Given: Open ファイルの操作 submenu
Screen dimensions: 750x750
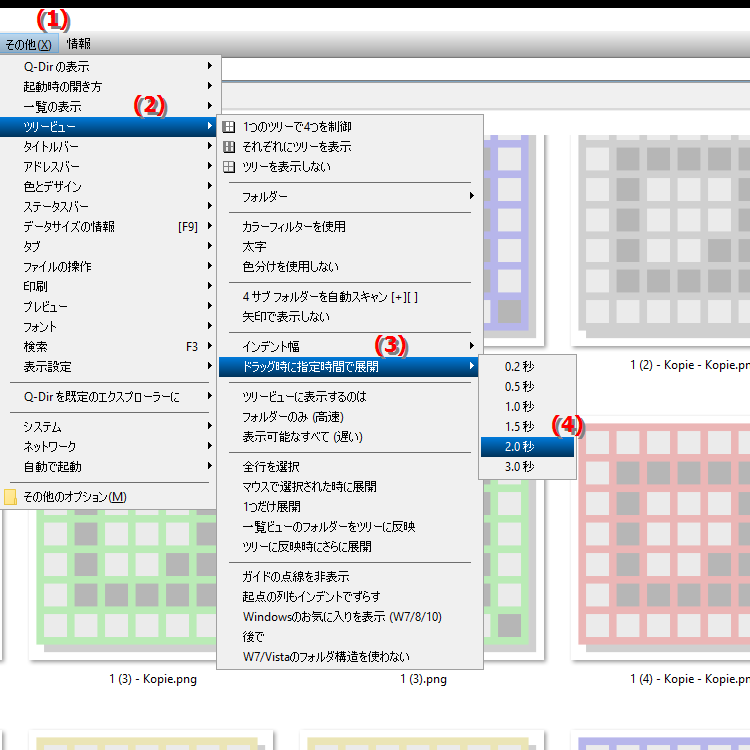Looking at the screenshot, I should coord(110,266).
